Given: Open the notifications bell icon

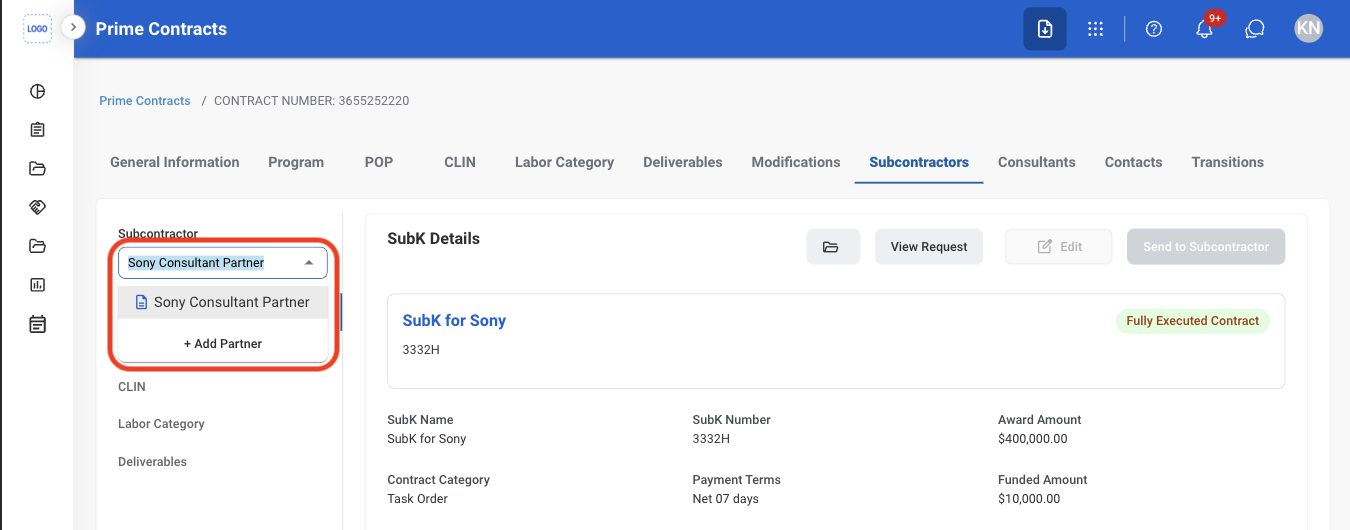Looking at the screenshot, I should [x=1204, y=29].
